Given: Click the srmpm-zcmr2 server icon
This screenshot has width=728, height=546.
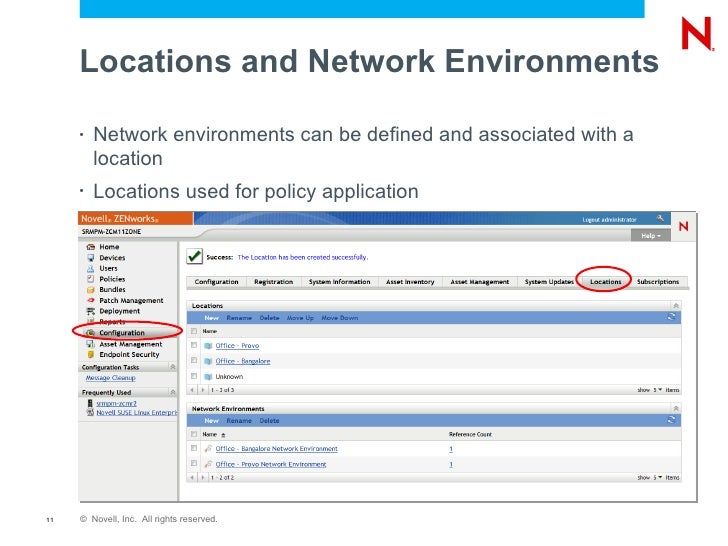Looking at the screenshot, I should point(90,403).
